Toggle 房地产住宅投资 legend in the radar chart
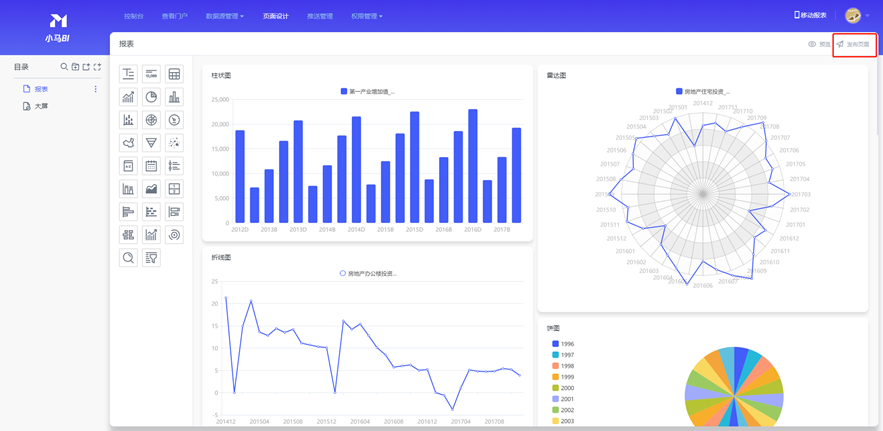The width and height of the screenshot is (883, 431). tap(702, 91)
